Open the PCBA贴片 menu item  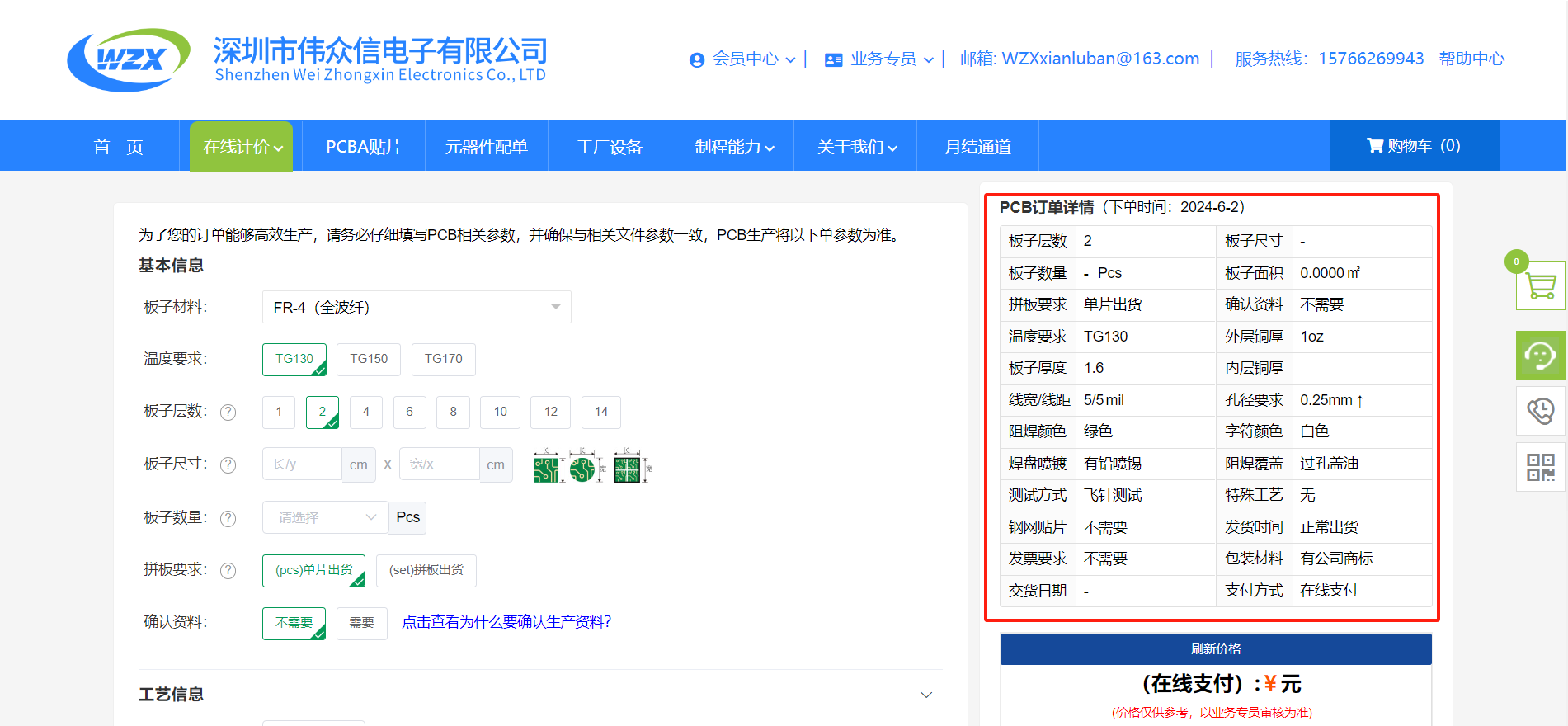tap(364, 147)
